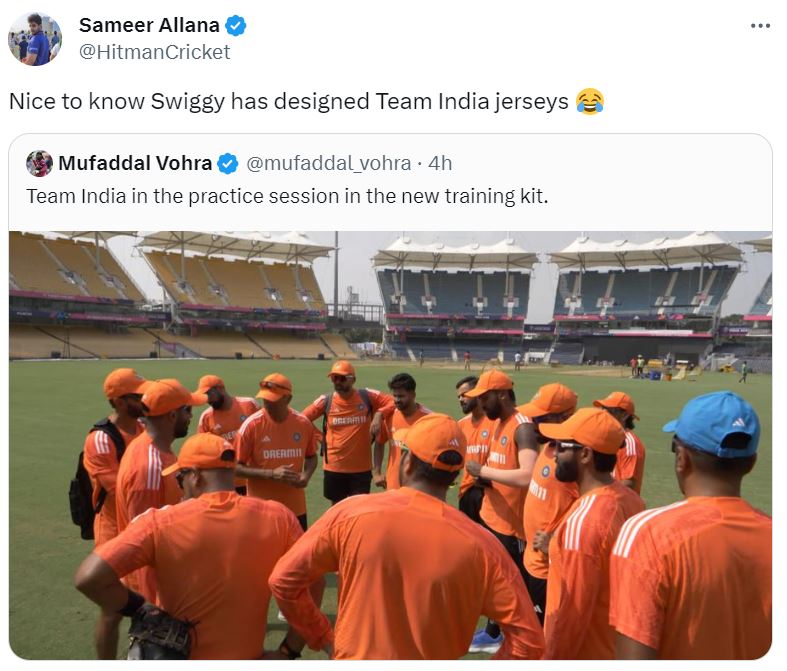Click verified badge next to Sameer Allana
Viewport: 787px width, 671px height.
[236, 26]
